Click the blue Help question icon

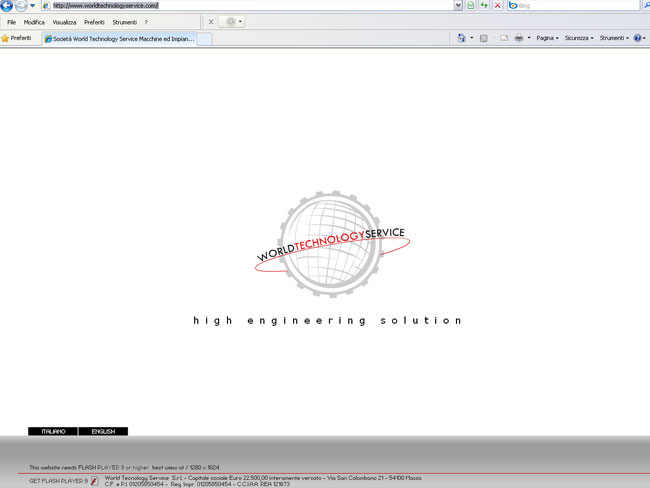pyautogui.click(x=638, y=38)
